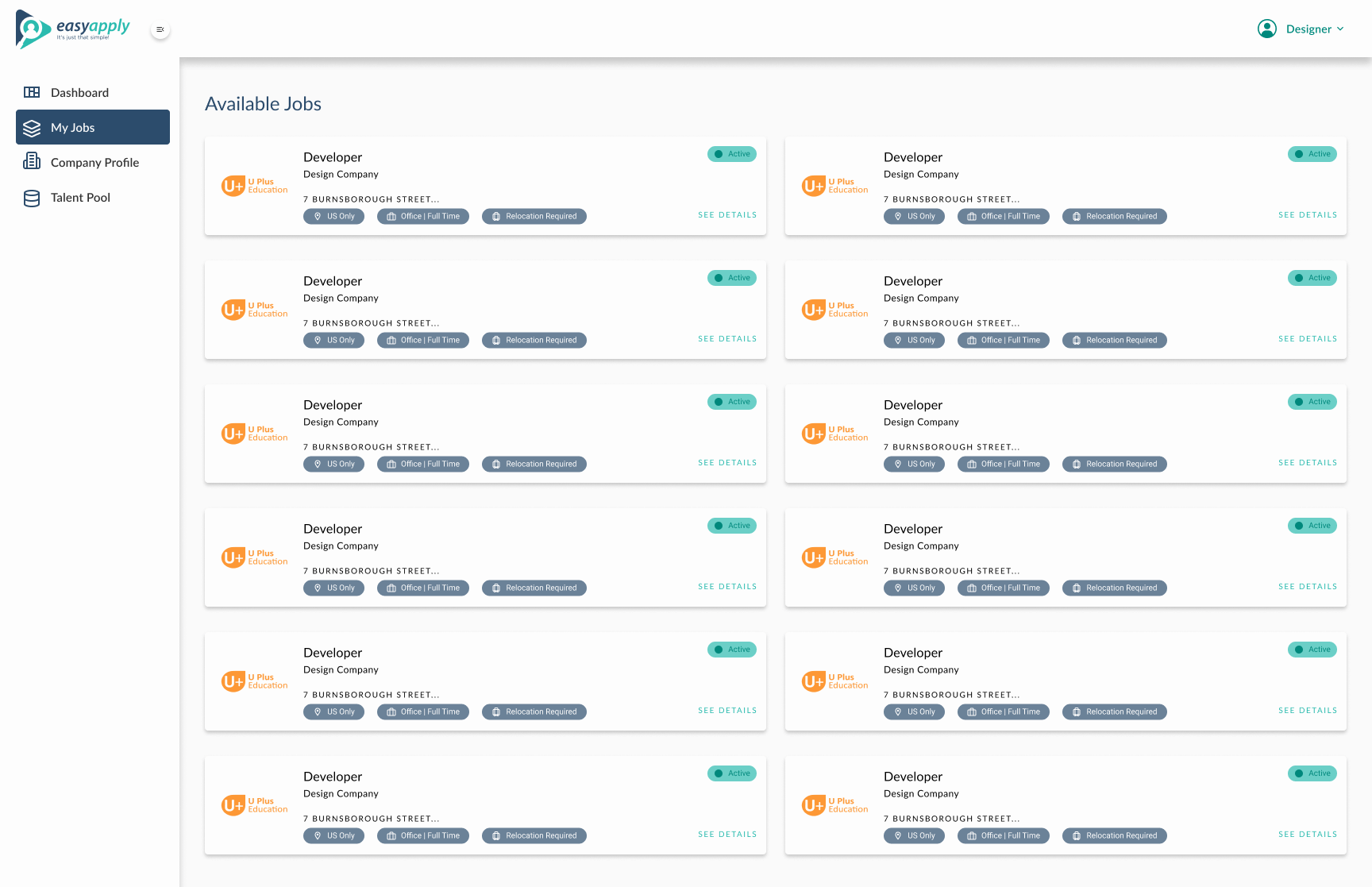Click the My Jobs layers icon

point(32,128)
